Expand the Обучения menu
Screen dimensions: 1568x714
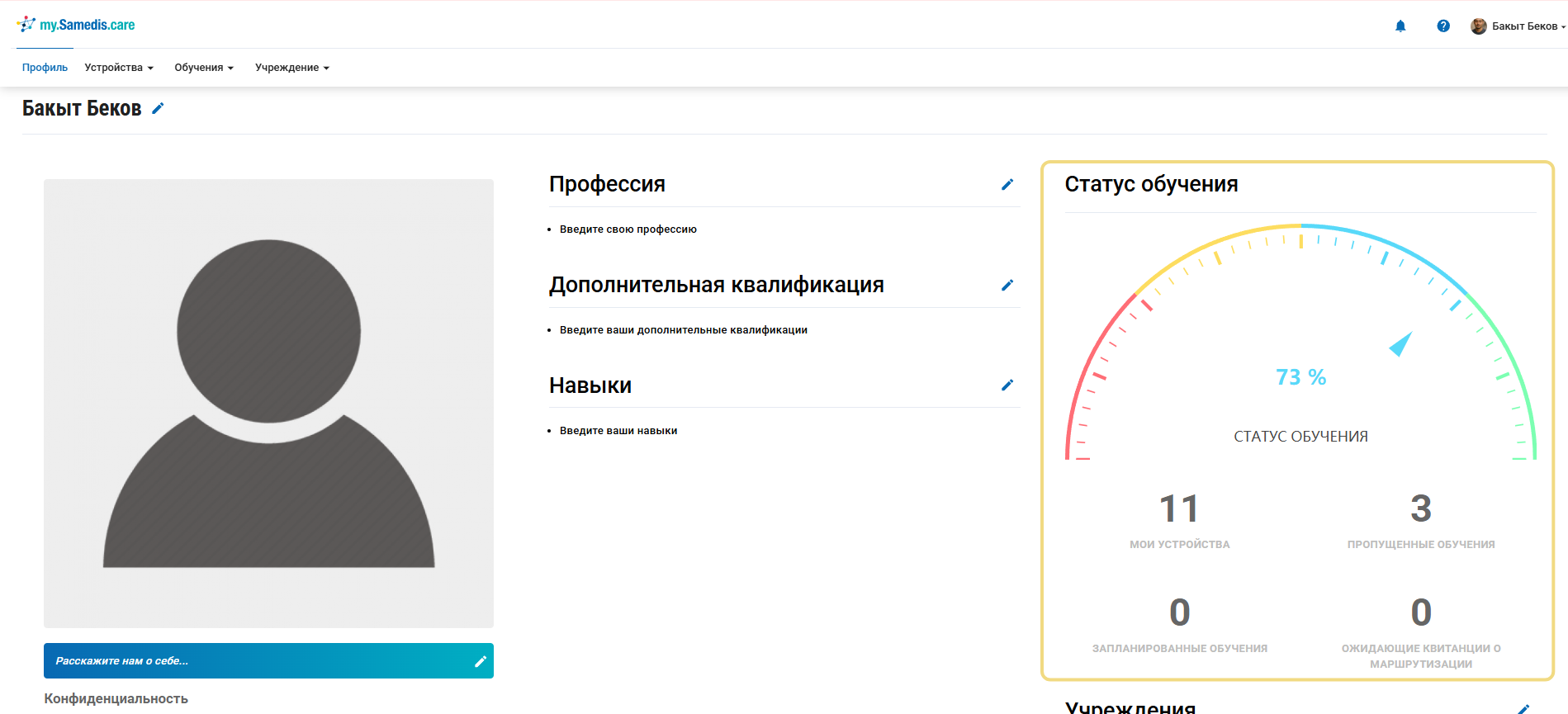coord(204,68)
